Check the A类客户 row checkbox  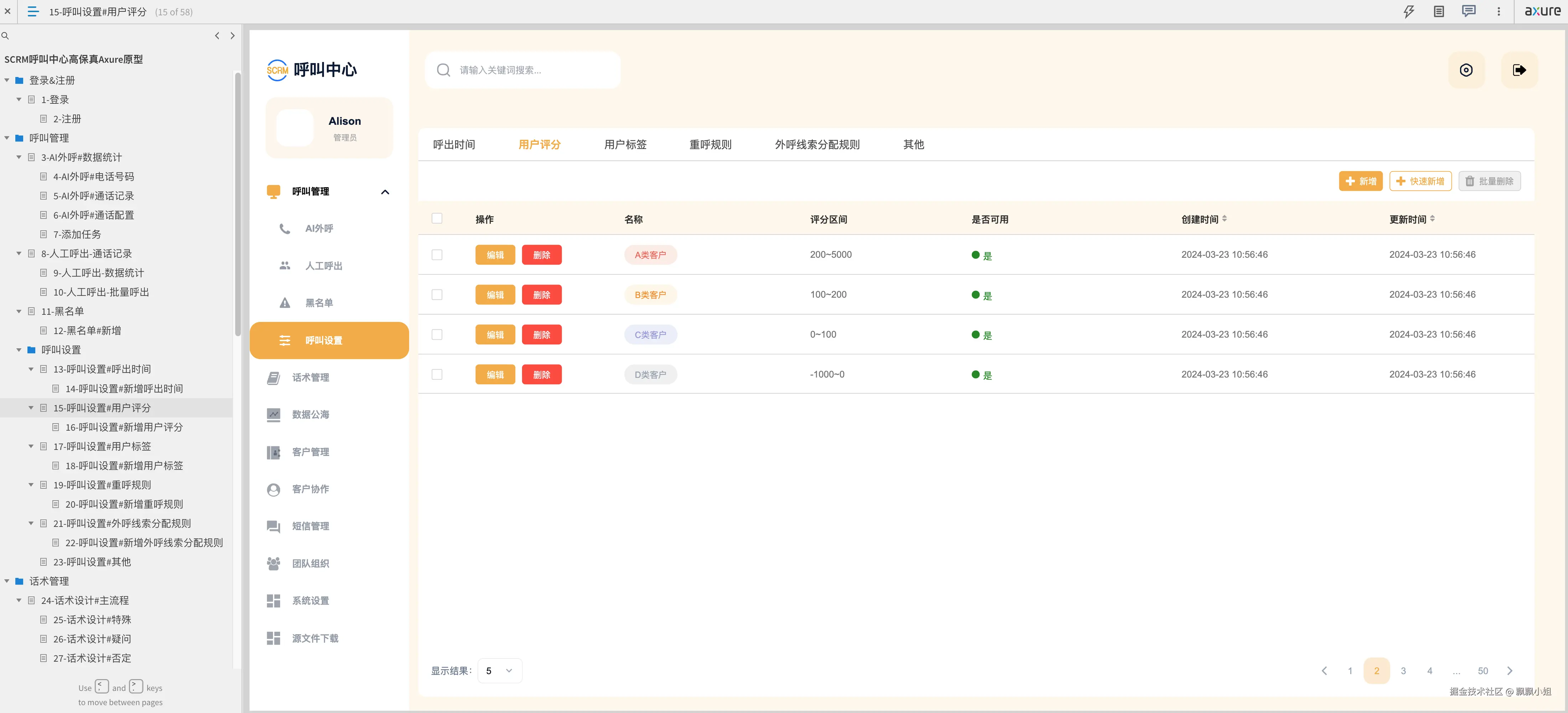(x=437, y=255)
